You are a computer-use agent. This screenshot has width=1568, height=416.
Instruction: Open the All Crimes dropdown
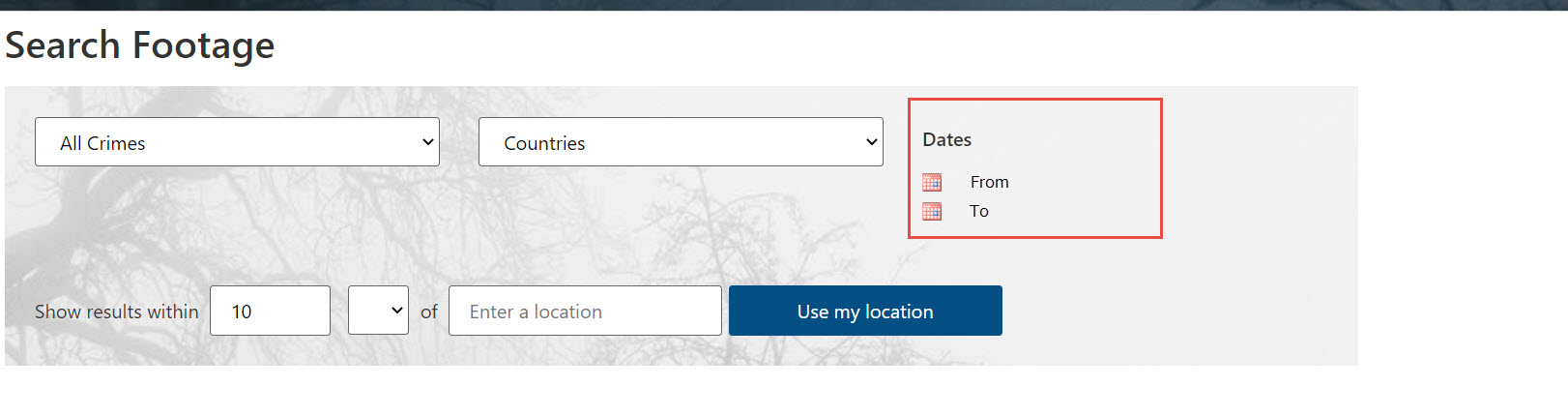coord(237,142)
